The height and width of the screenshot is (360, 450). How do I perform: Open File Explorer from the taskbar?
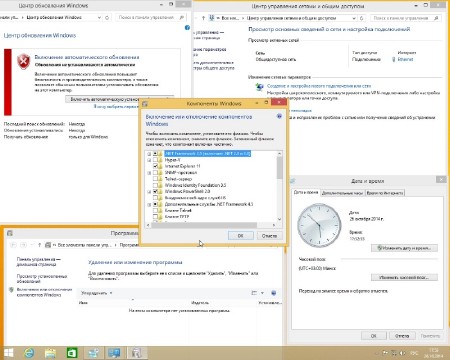coord(50,353)
